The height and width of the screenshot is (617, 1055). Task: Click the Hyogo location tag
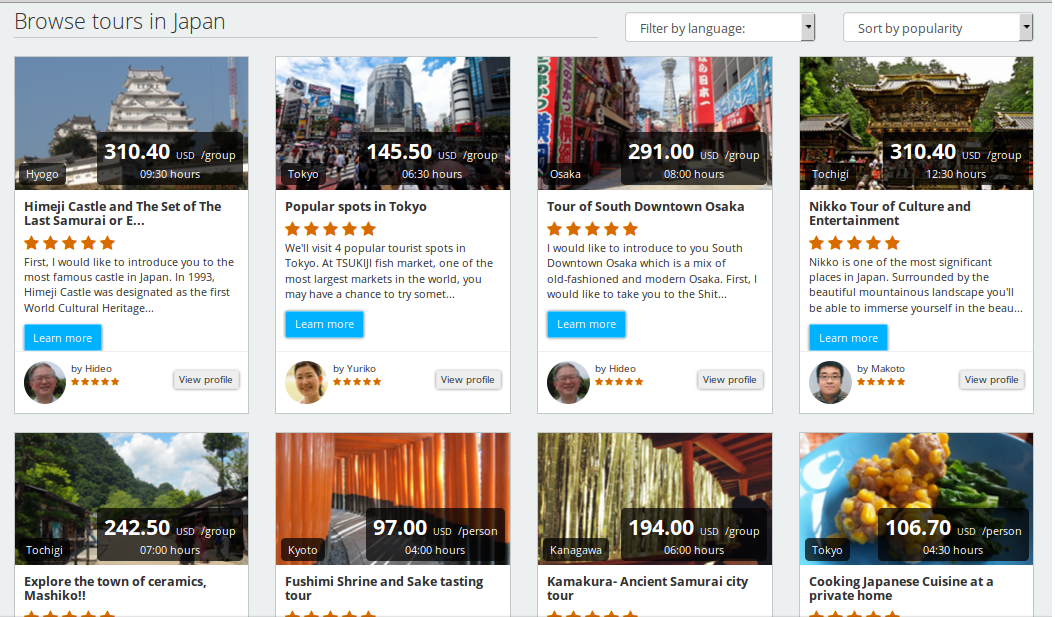(x=42, y=174)
